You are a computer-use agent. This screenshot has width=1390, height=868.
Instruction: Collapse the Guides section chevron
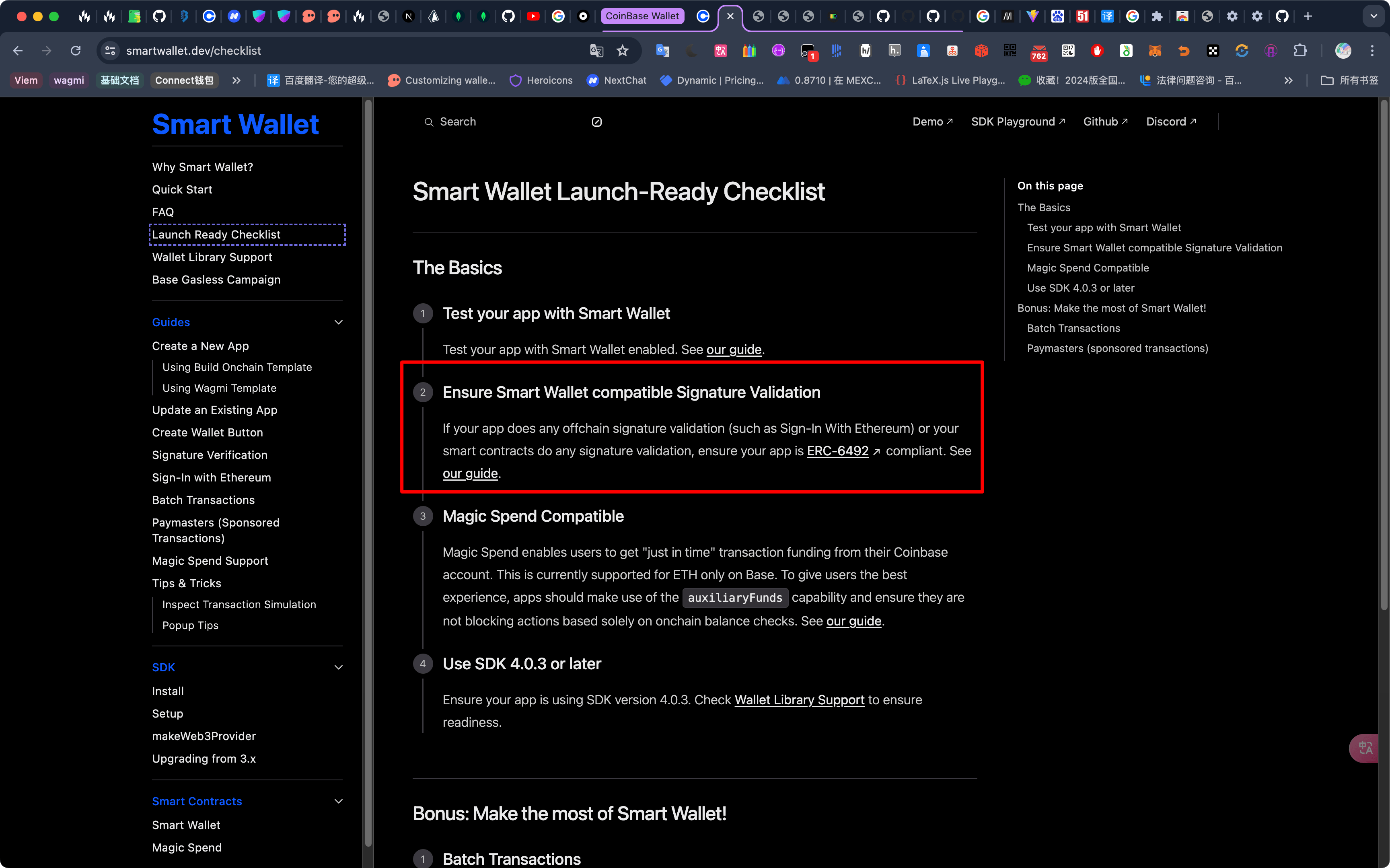pos(339,323)
